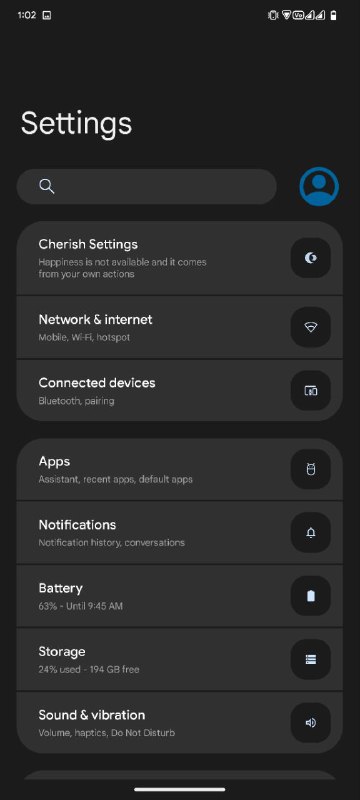This screenshot has height=800, width=360.
Task: Open Apps settings label
Action: [x=54, y=462]
